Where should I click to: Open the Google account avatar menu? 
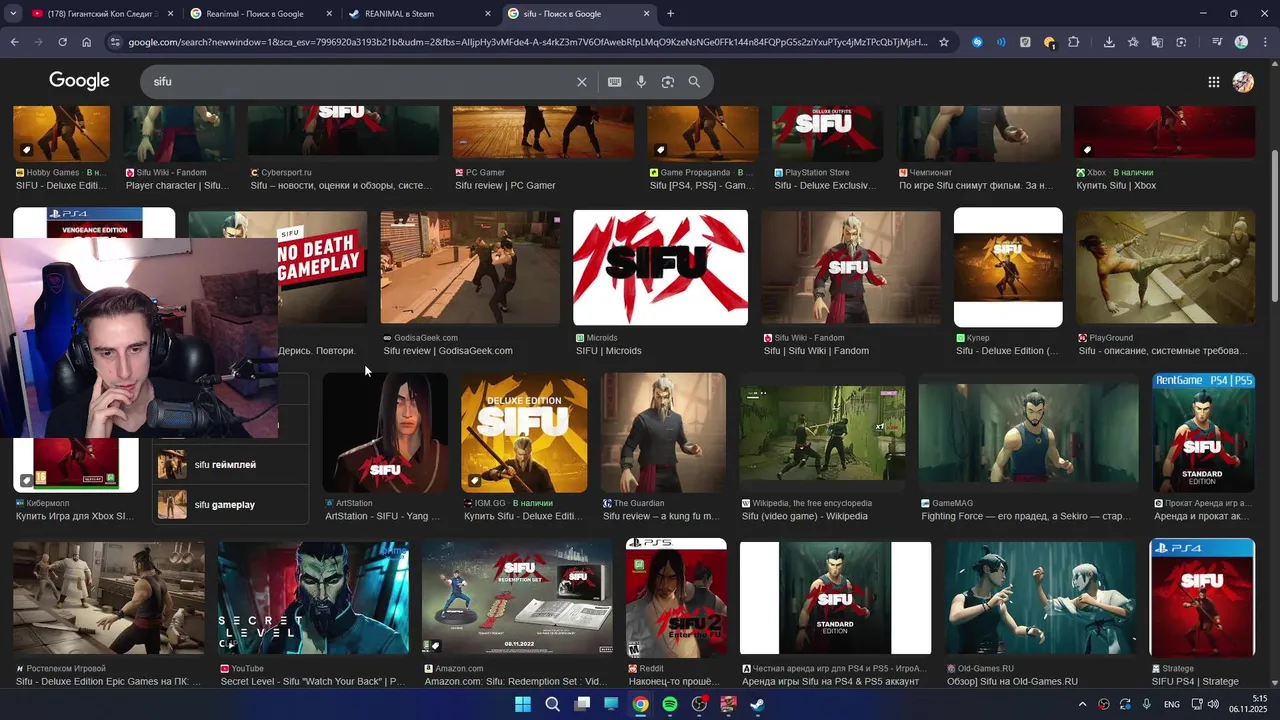(x=1243, y=82)
